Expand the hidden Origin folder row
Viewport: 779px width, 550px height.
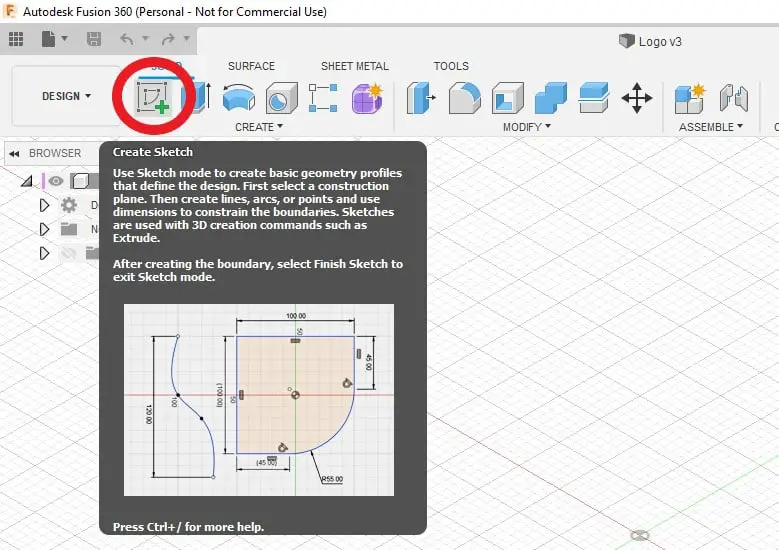pyautogui.click(x=44, y=253)
